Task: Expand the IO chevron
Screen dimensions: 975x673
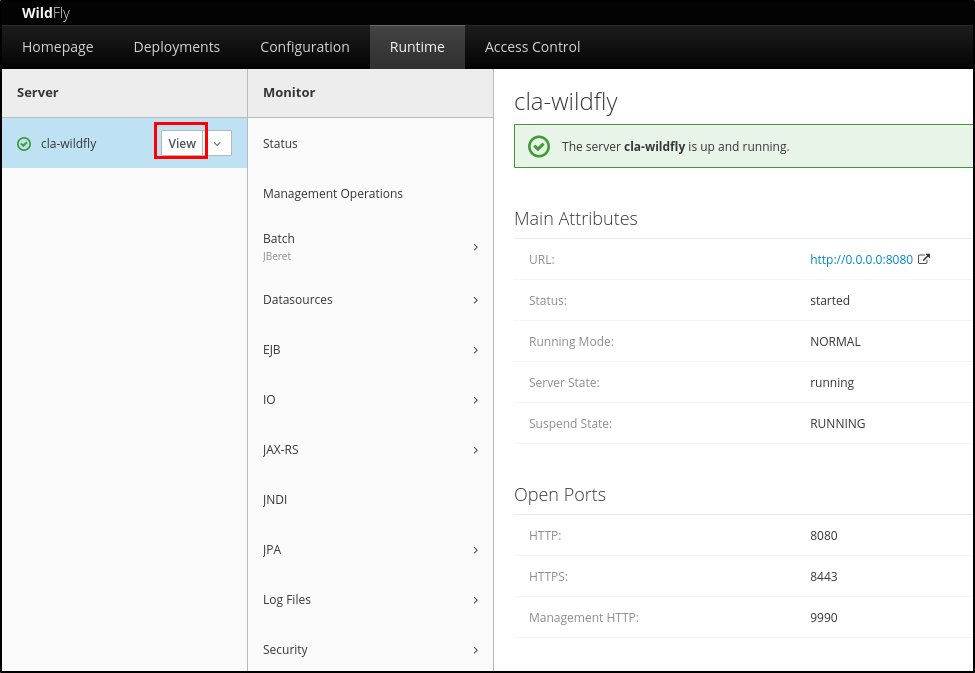Action: click(x=476, y=400)
